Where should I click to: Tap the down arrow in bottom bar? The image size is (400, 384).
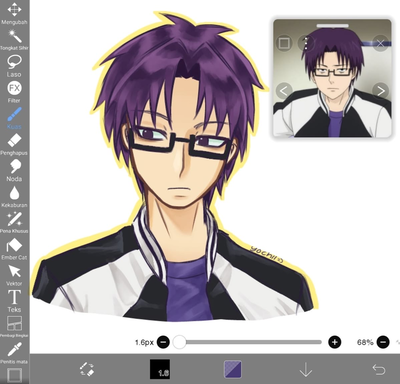(306, 369)
